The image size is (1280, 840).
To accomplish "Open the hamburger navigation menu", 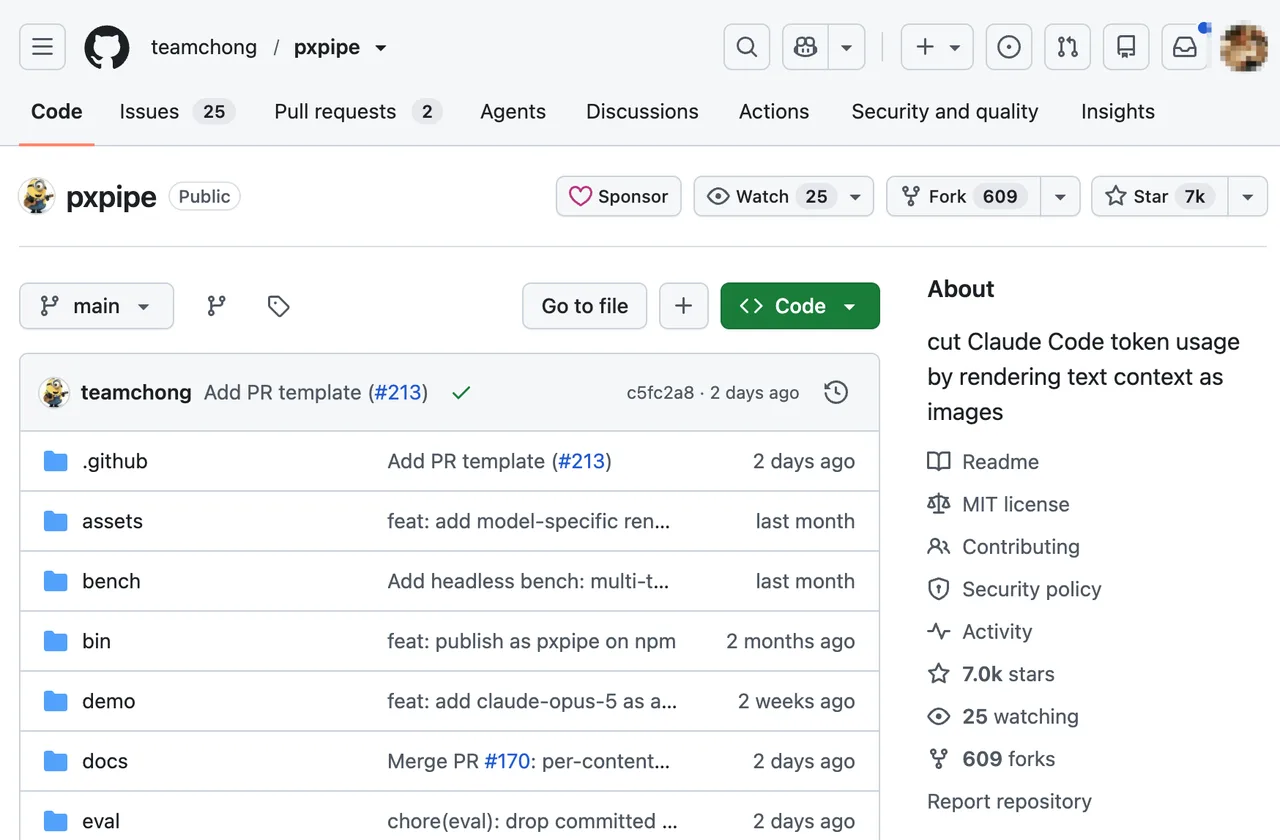I will point(42,47).
